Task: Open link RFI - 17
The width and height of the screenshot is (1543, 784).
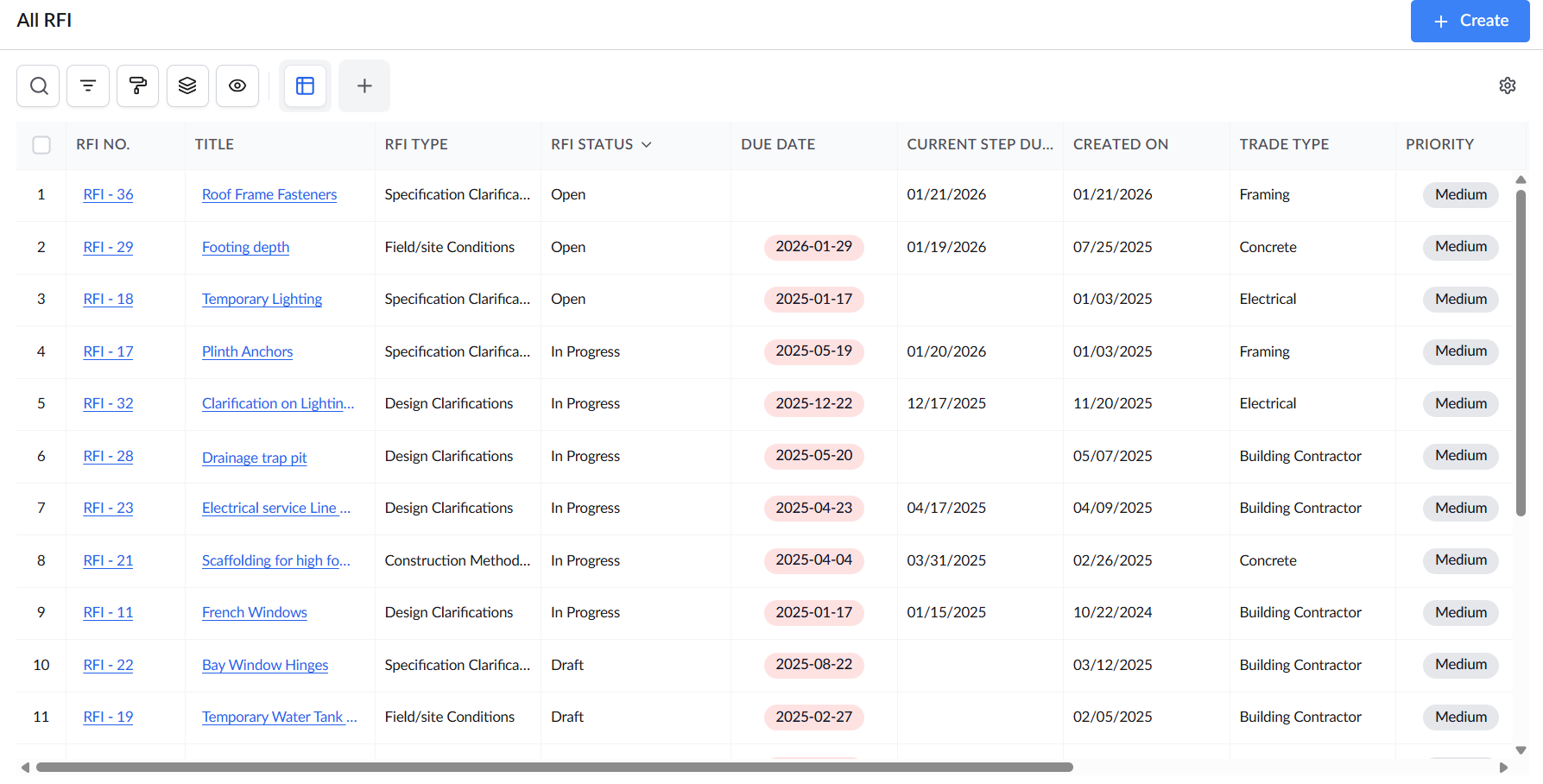Action: click(x=108, y=351)
